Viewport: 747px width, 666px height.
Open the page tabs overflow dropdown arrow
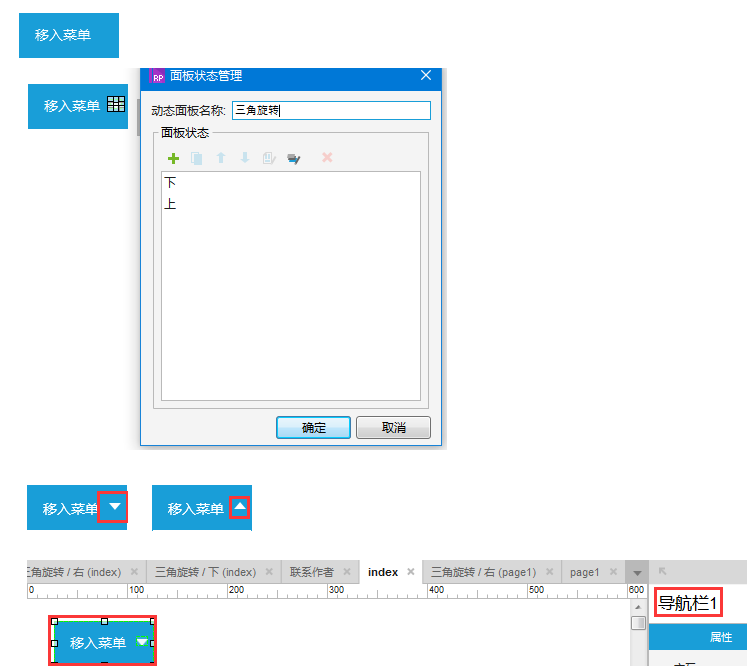pyautogui.click(x=637, y=573)
